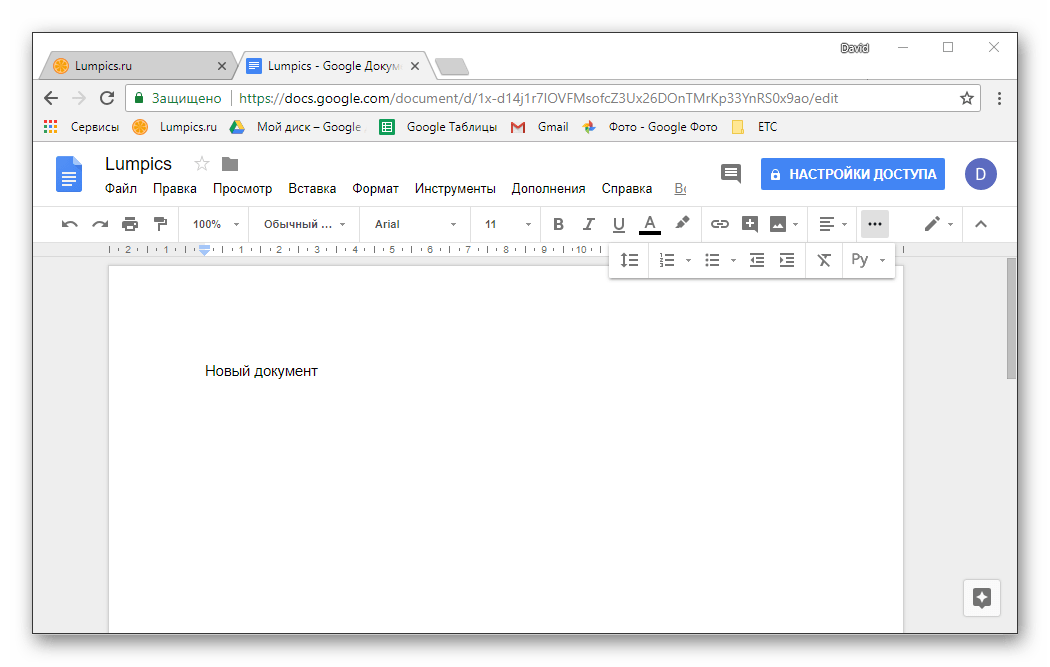The image size is (1050, 667).
Task: Increase paragraph indent
Action: point(787,261)
